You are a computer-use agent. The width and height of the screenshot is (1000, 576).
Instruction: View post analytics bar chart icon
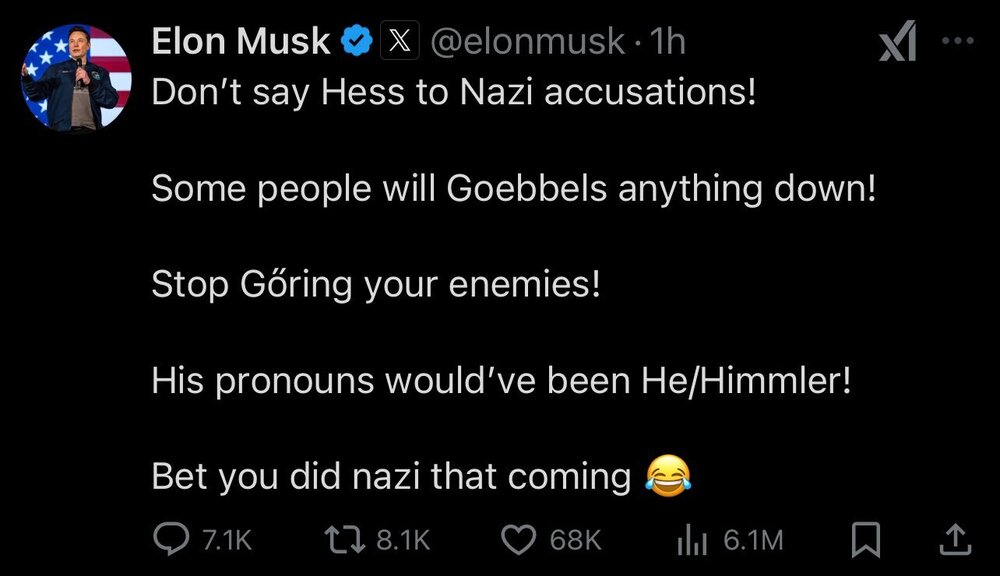pyautogui.click(x=692, y=540)
